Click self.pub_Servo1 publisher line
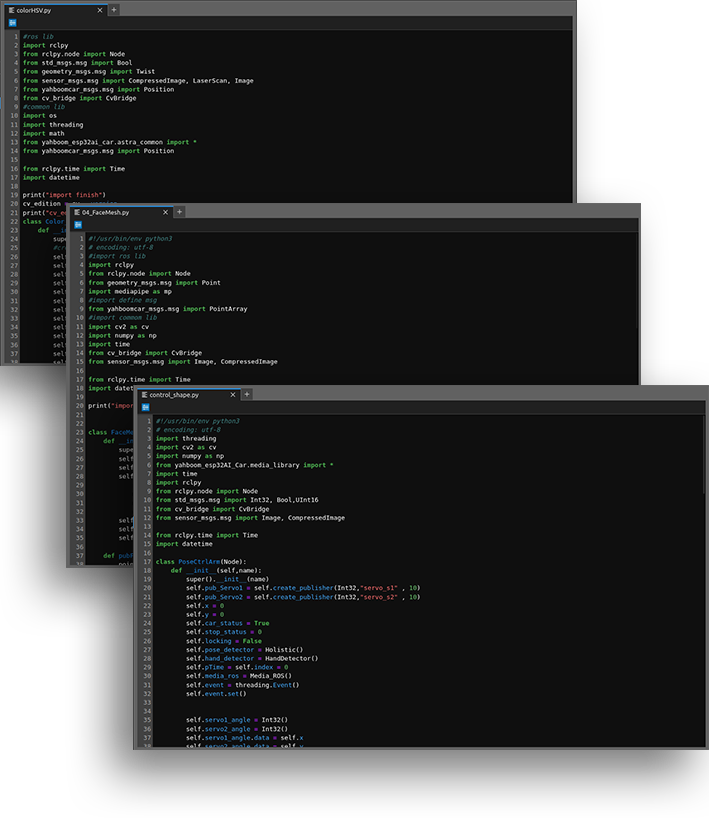Screen dimensions: 709x818 [303, 588]
